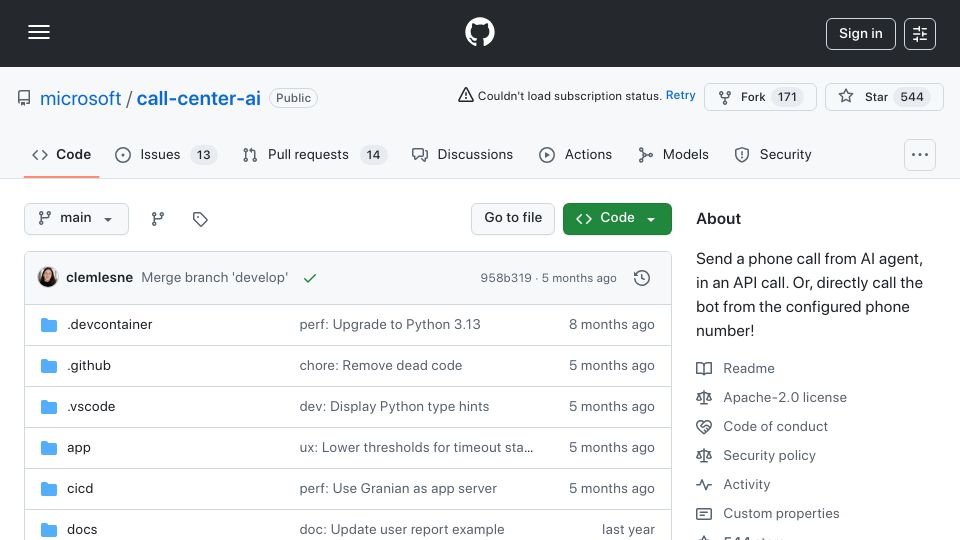Image resolution: width=960 pixels, height=540 pixels.
Task: Show more tabs via ellipsis button
Action: [x=920, y=155]
